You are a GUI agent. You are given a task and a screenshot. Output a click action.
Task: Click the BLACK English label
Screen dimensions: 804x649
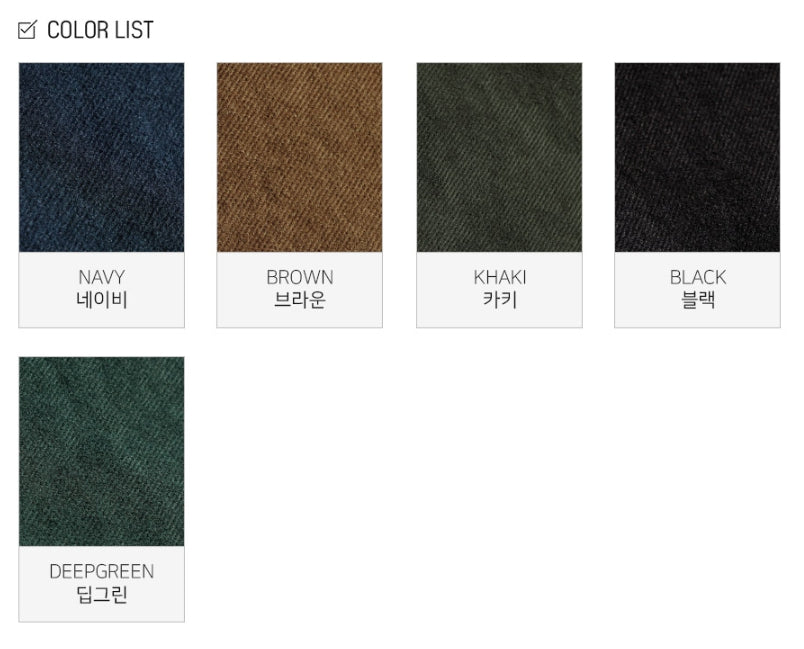[x=697, y=277]
